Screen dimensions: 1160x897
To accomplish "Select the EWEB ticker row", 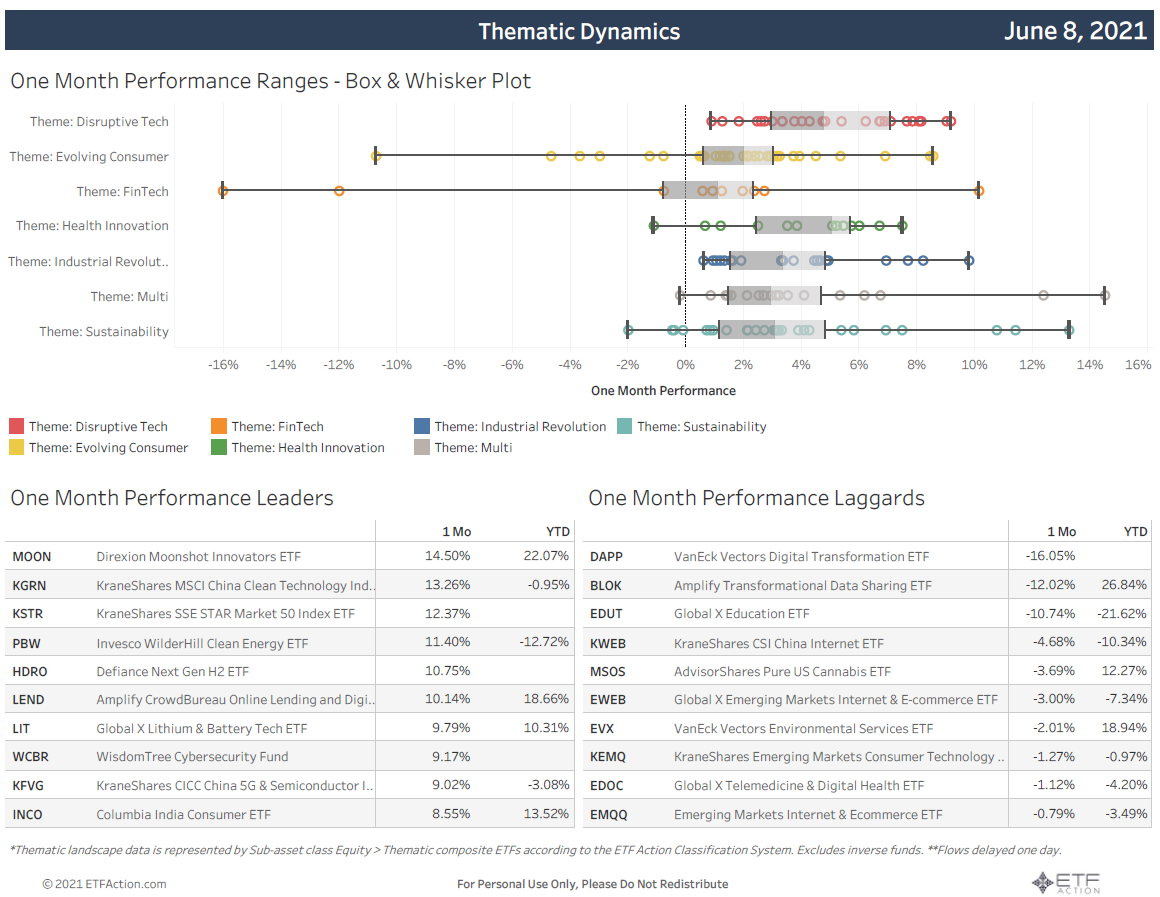I will click(867, 699).
